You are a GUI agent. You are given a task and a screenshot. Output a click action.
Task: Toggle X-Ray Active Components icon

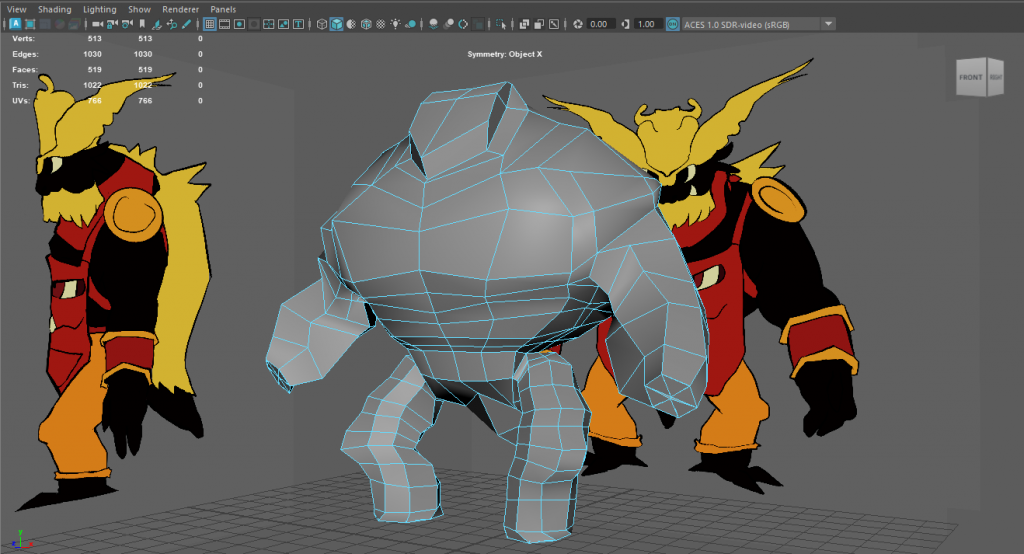pos(539,24)
